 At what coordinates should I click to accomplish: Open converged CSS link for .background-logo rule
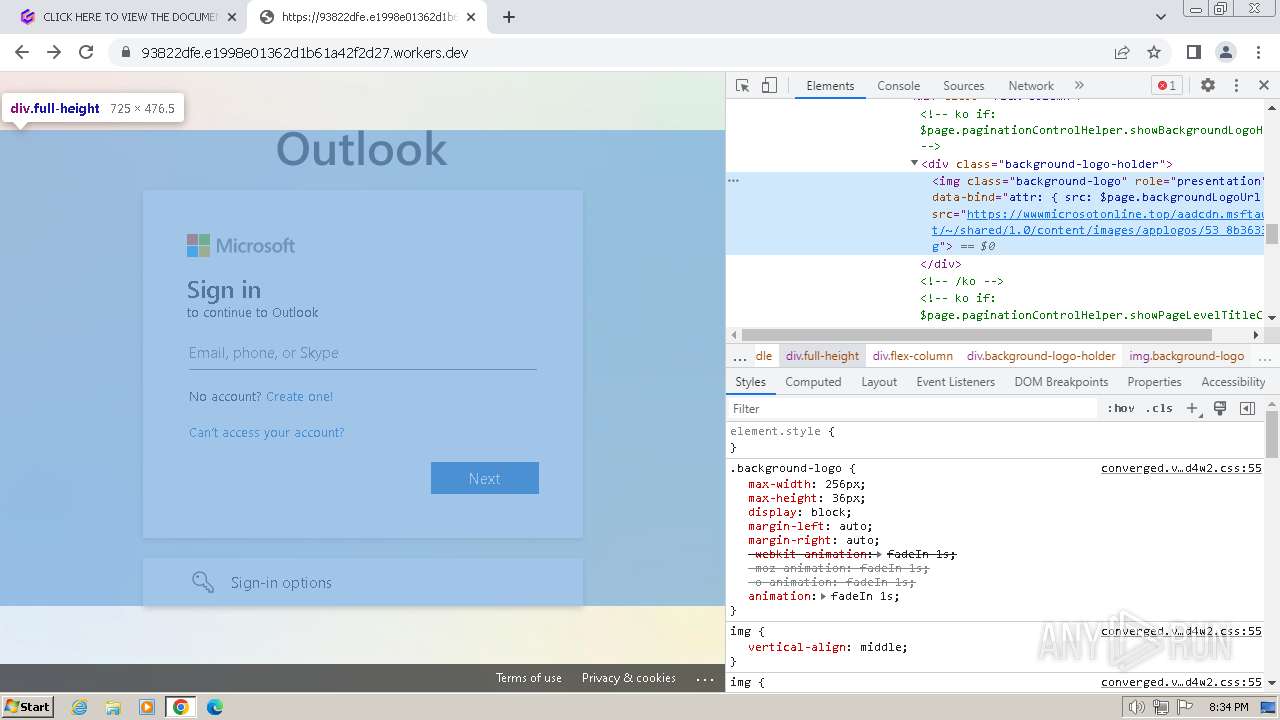point(1181,468)
